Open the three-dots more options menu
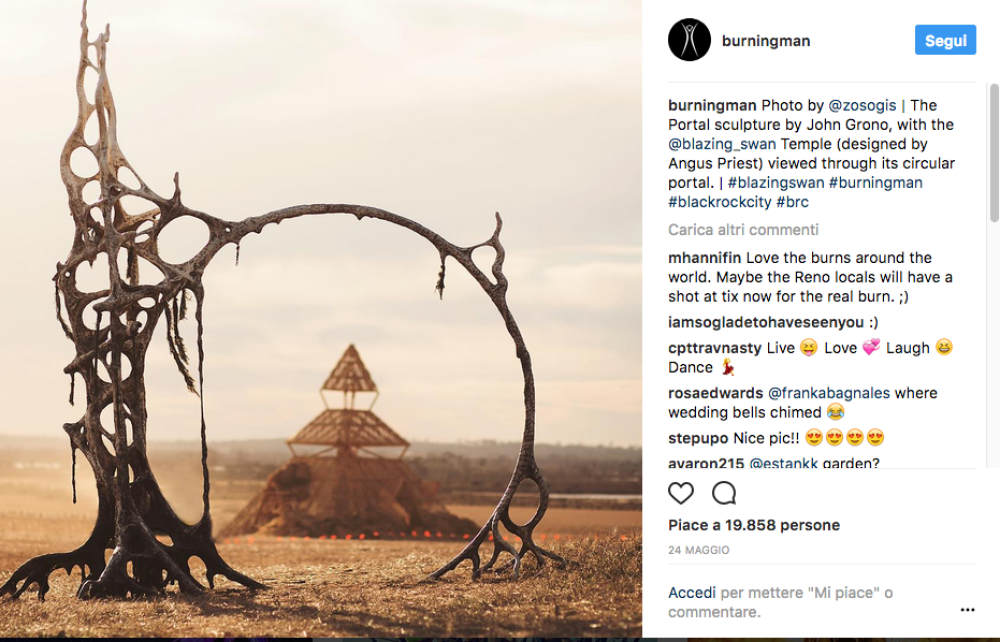 [967, 609]
